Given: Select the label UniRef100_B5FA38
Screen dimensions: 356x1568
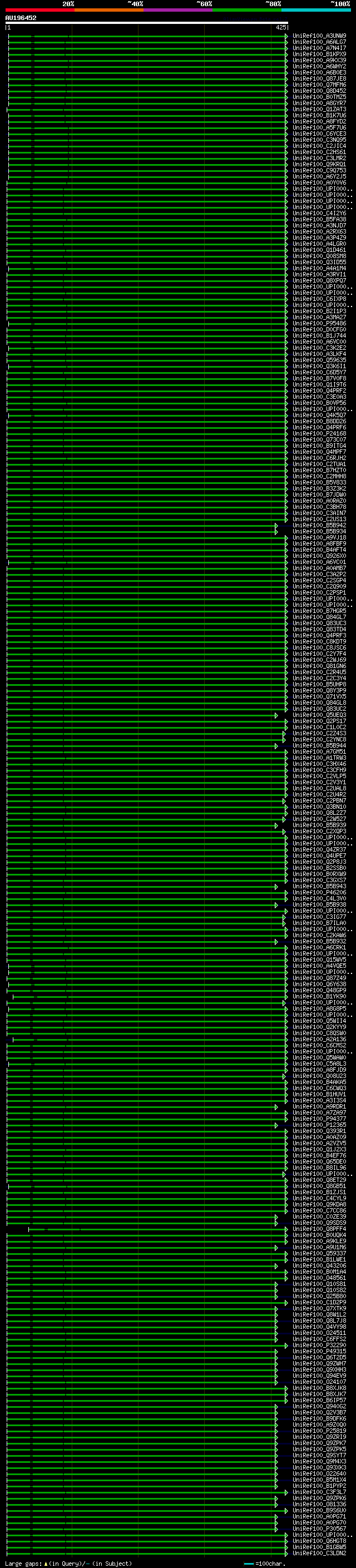Looking at the screenshot, I should [x=319, y=219].
